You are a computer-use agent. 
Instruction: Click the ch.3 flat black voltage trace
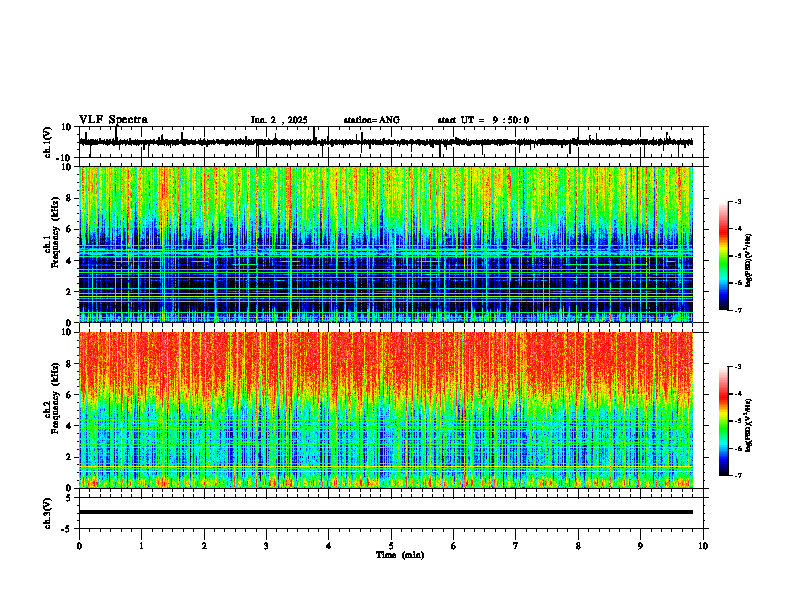pyautogui.click(x=386, y=512)
